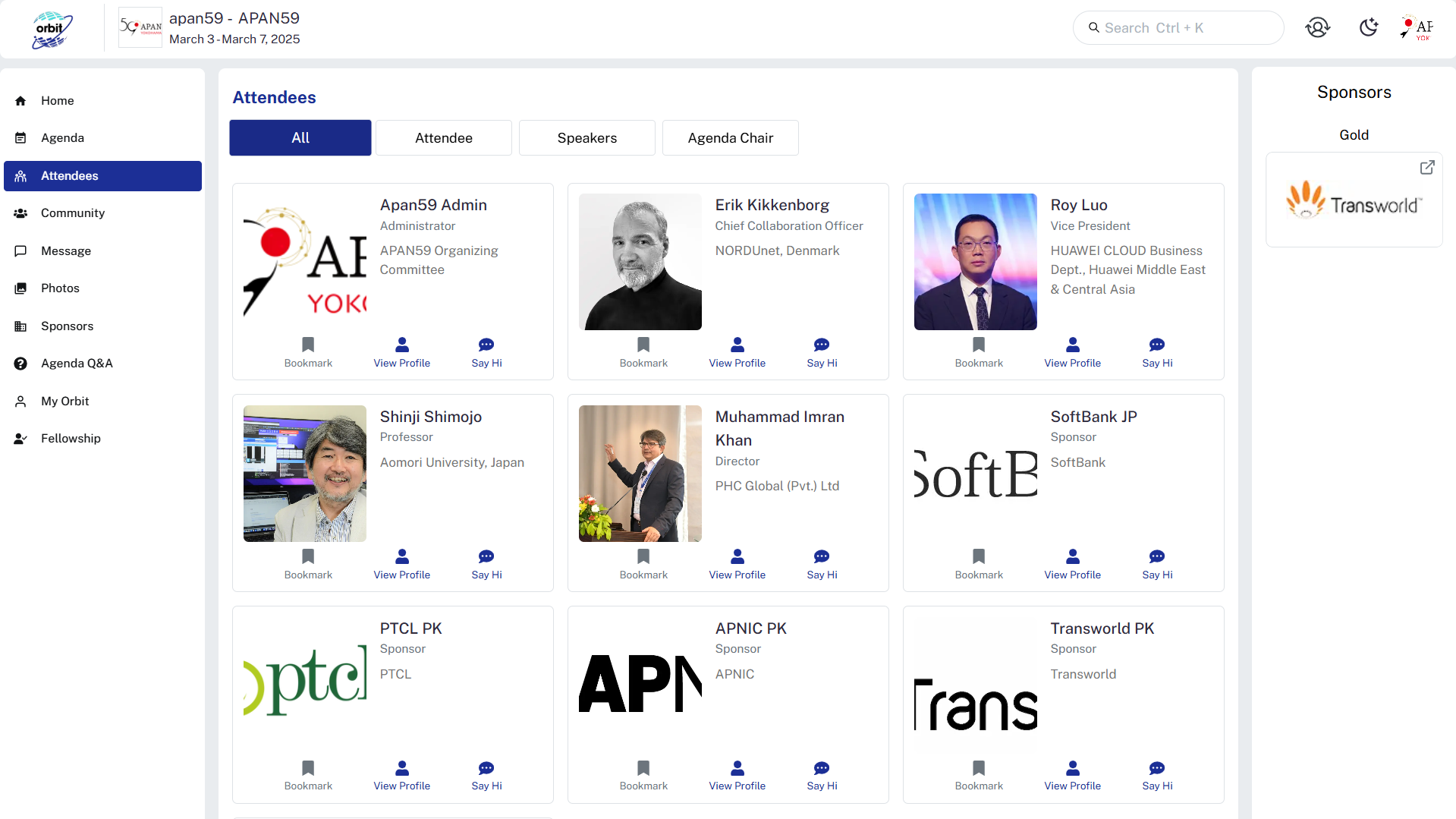
Task: Click the Transworld Gold sponsor logo
Action: tap(1354, 200)
